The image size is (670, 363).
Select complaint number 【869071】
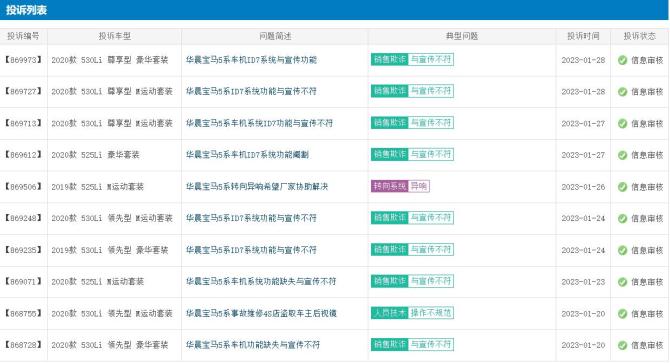[23, 281]
